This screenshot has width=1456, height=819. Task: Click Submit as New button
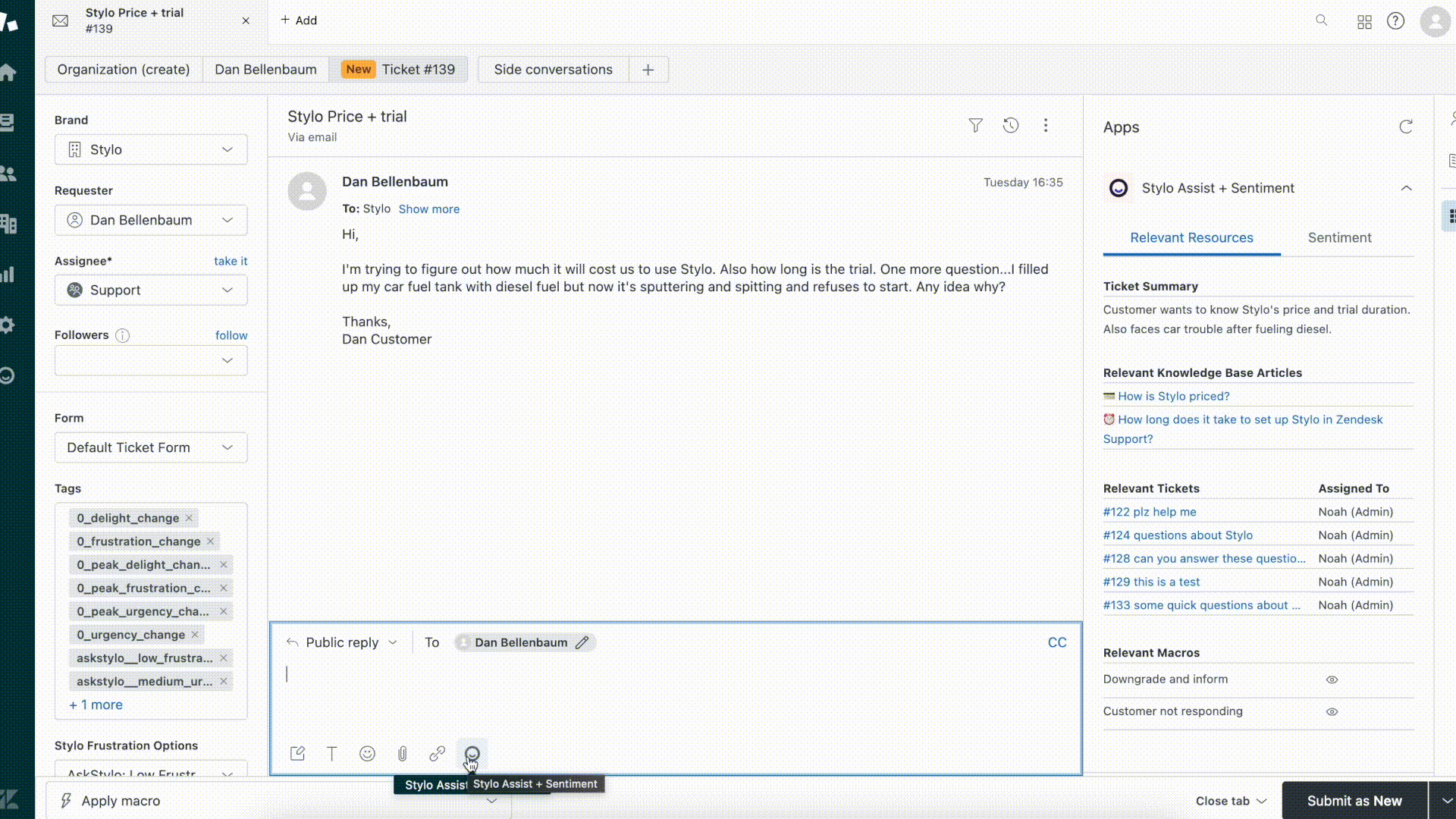pos(1354,801)
